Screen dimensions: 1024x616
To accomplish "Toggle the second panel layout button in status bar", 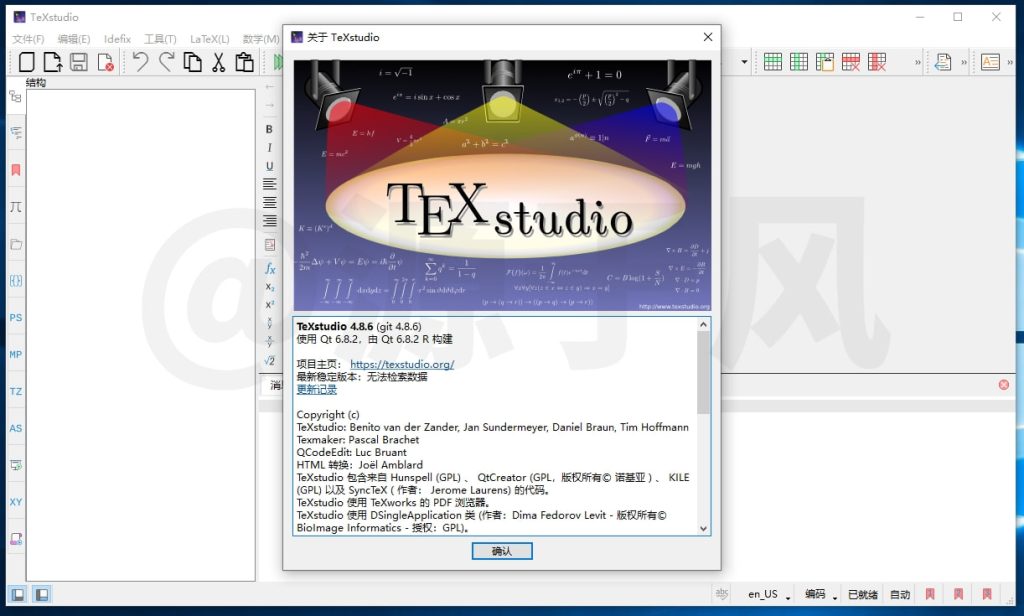I will (x=41, y=594).
